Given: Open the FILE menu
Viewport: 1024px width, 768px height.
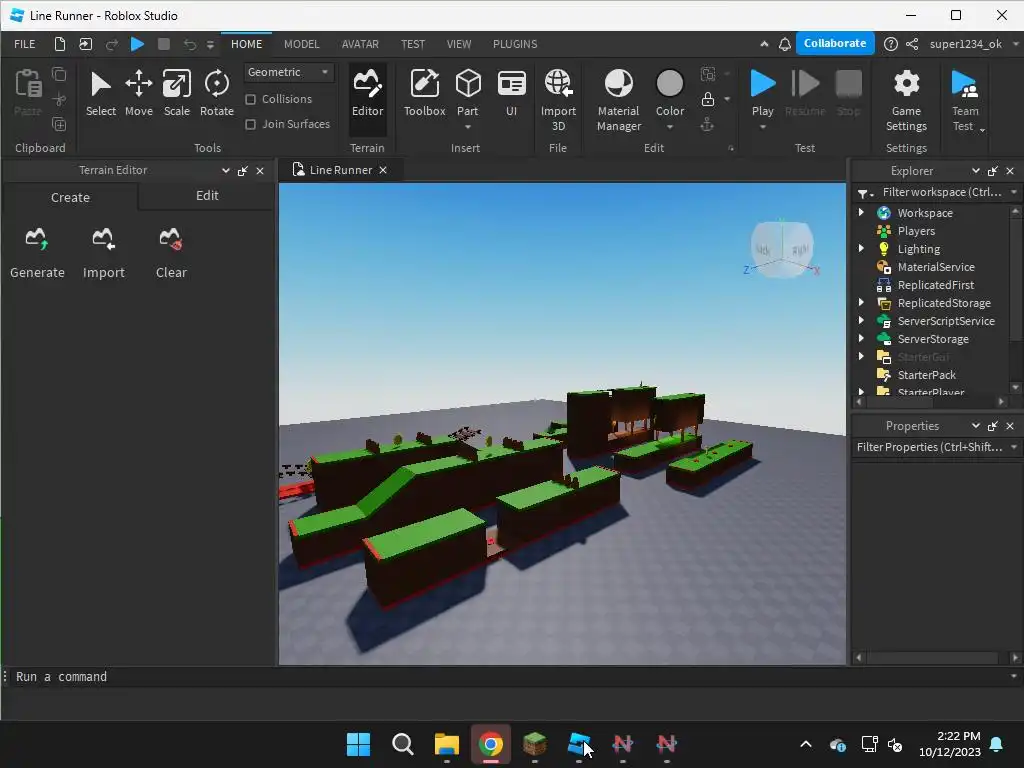Looking at the screenshot, I should tap(25, 44).
